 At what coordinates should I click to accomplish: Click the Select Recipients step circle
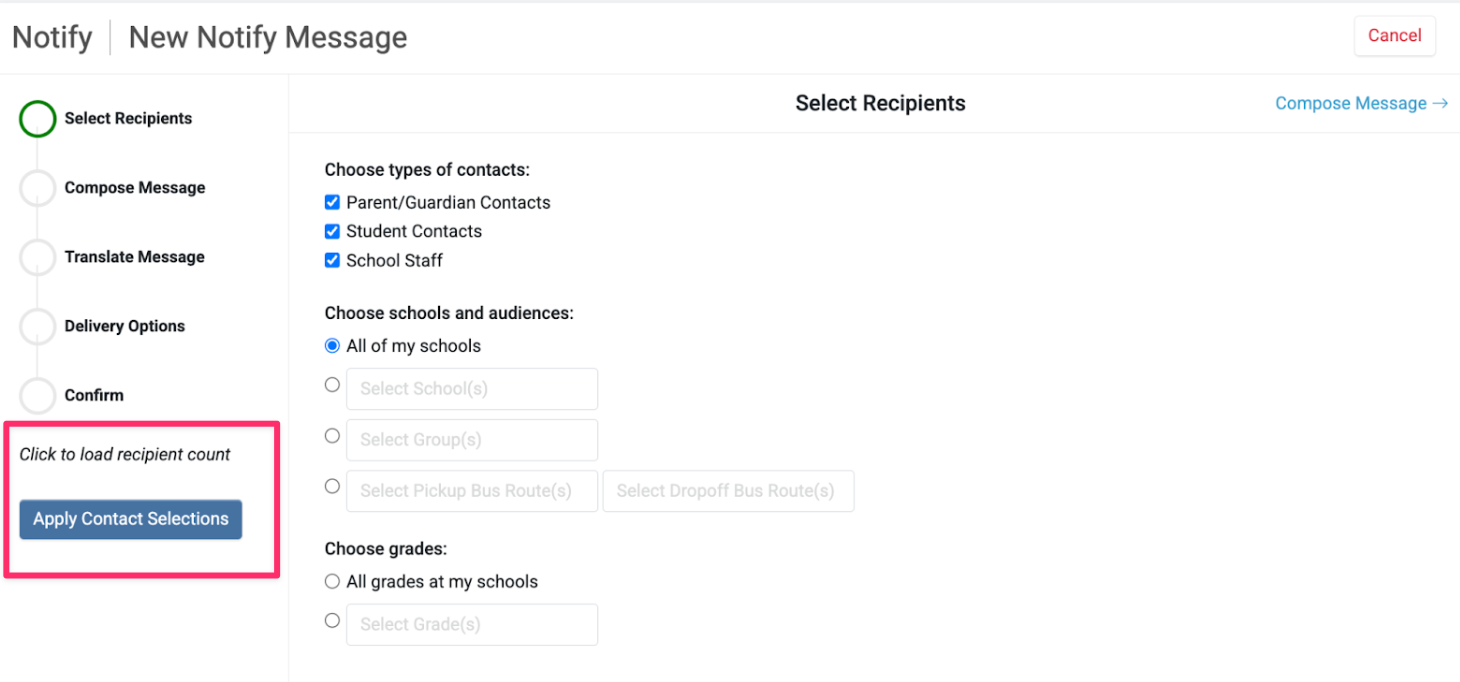37,119
